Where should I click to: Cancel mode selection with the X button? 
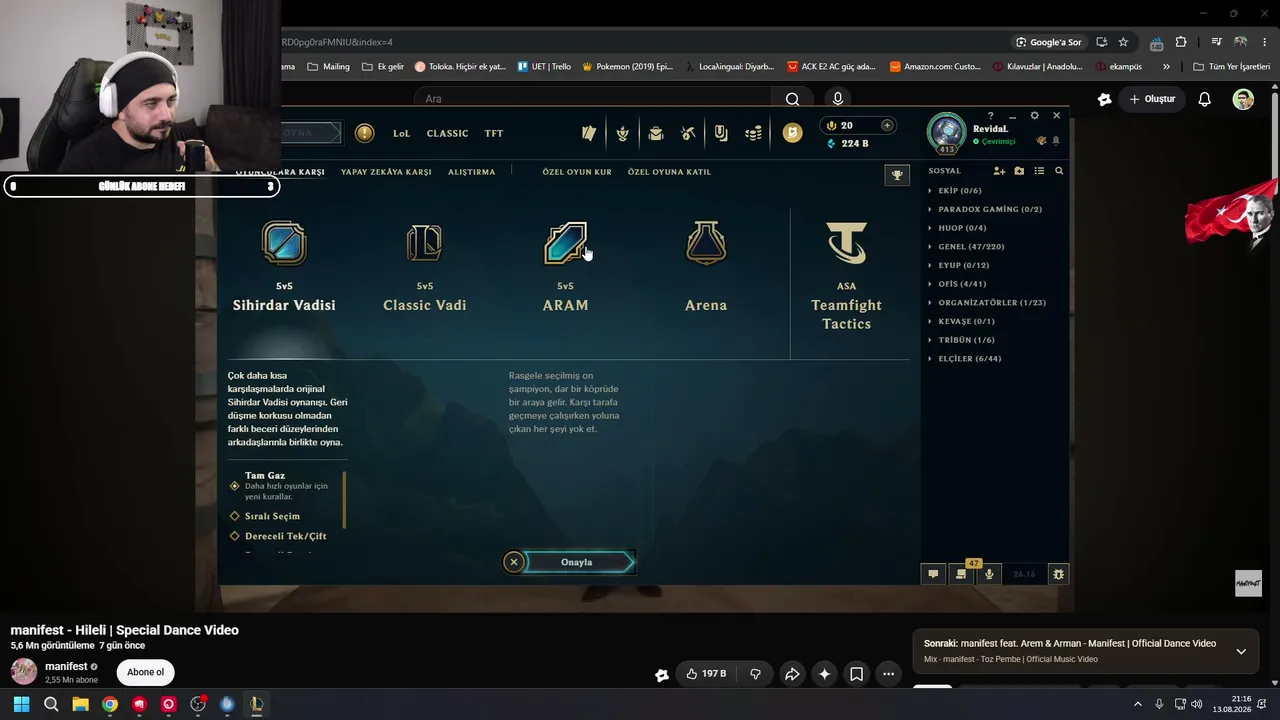point(514,562)
